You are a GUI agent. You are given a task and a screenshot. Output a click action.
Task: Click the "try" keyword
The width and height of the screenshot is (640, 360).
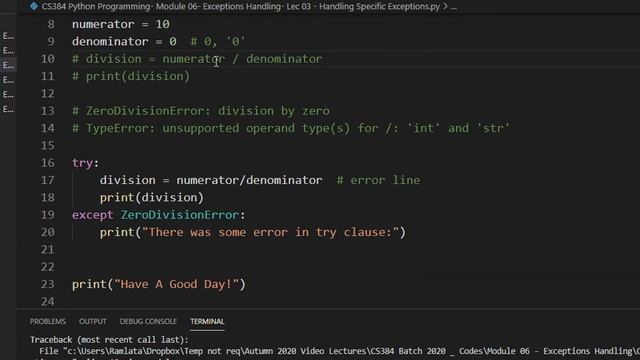(82, 163)
